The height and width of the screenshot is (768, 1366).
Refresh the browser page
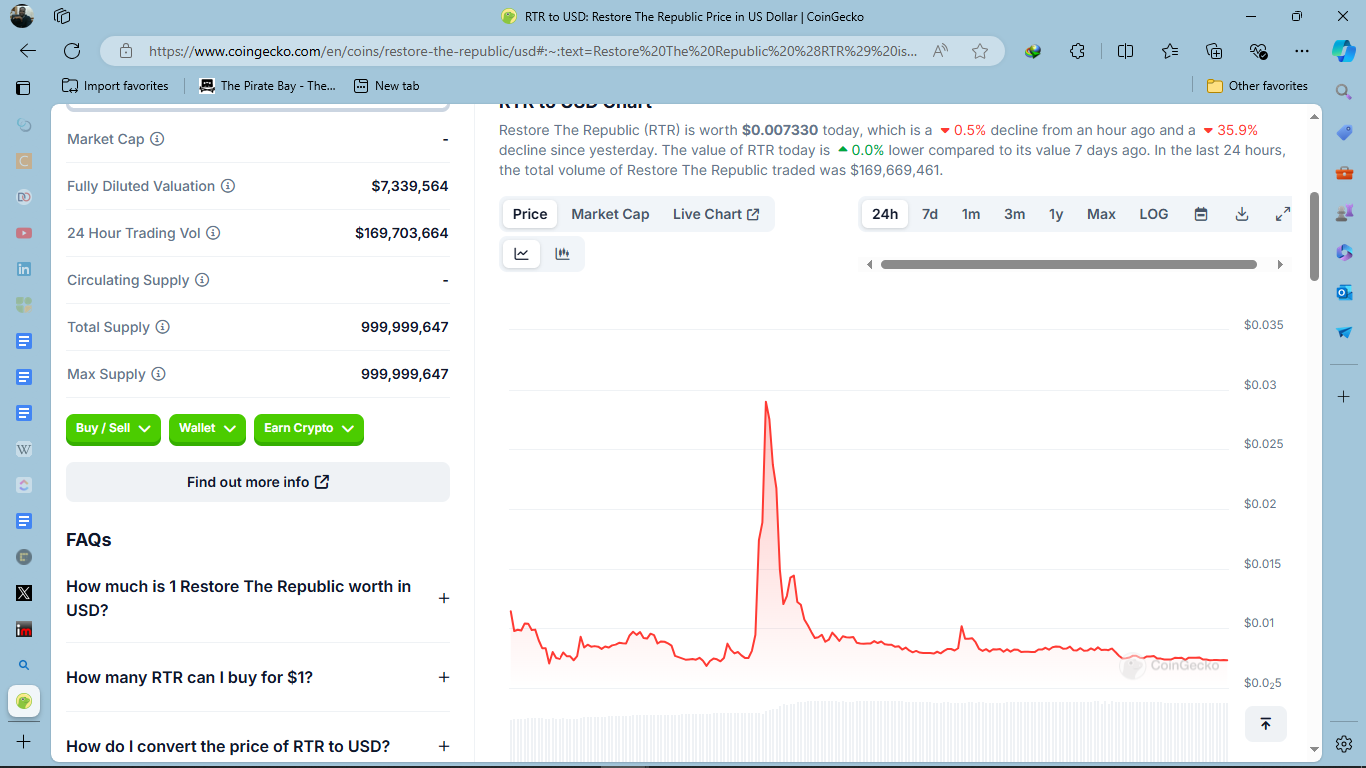pos(72,51)
